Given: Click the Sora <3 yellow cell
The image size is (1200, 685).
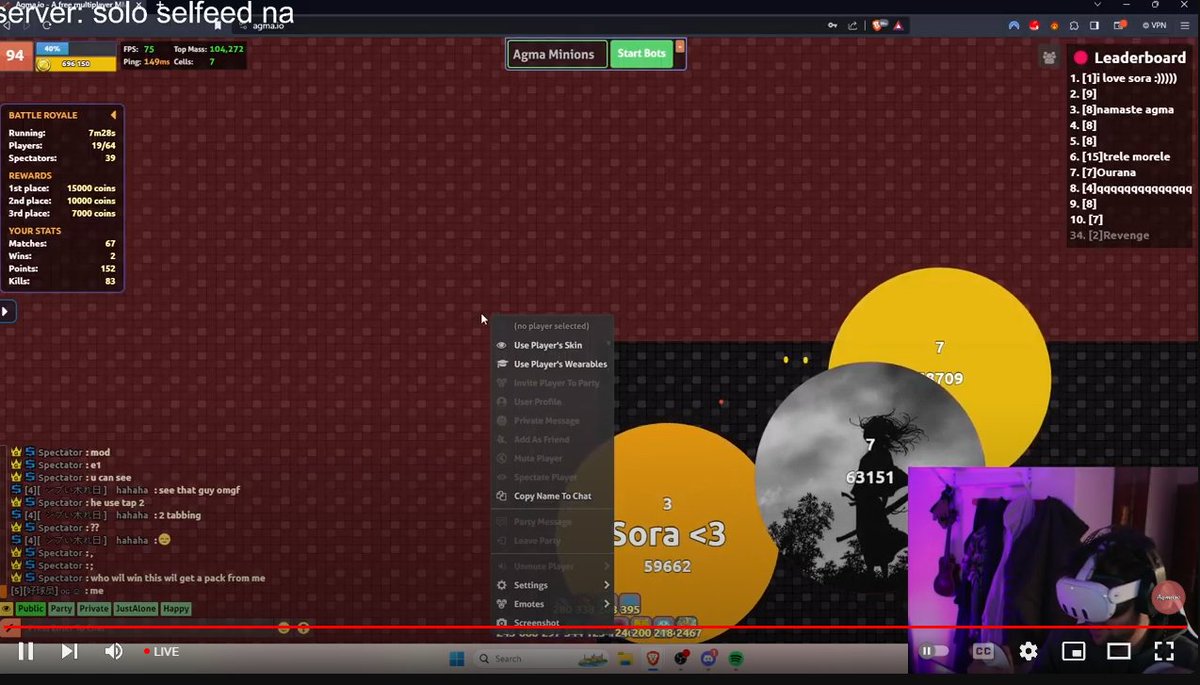Looking at the screenshot, I should pyautogui.click(x=667, y=533).
